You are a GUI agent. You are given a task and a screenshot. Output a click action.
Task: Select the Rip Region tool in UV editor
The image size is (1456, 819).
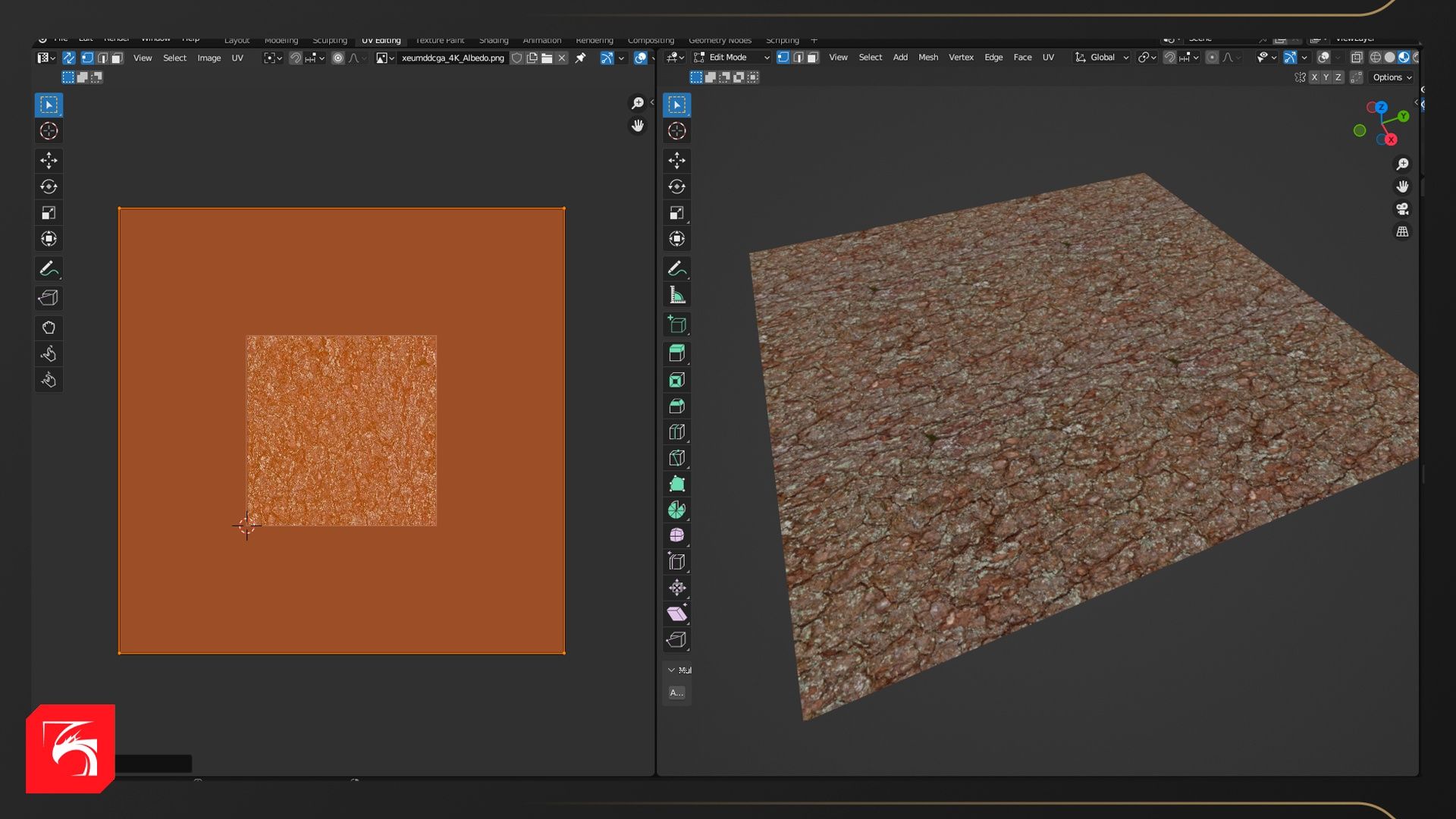(x=49, y=298)
